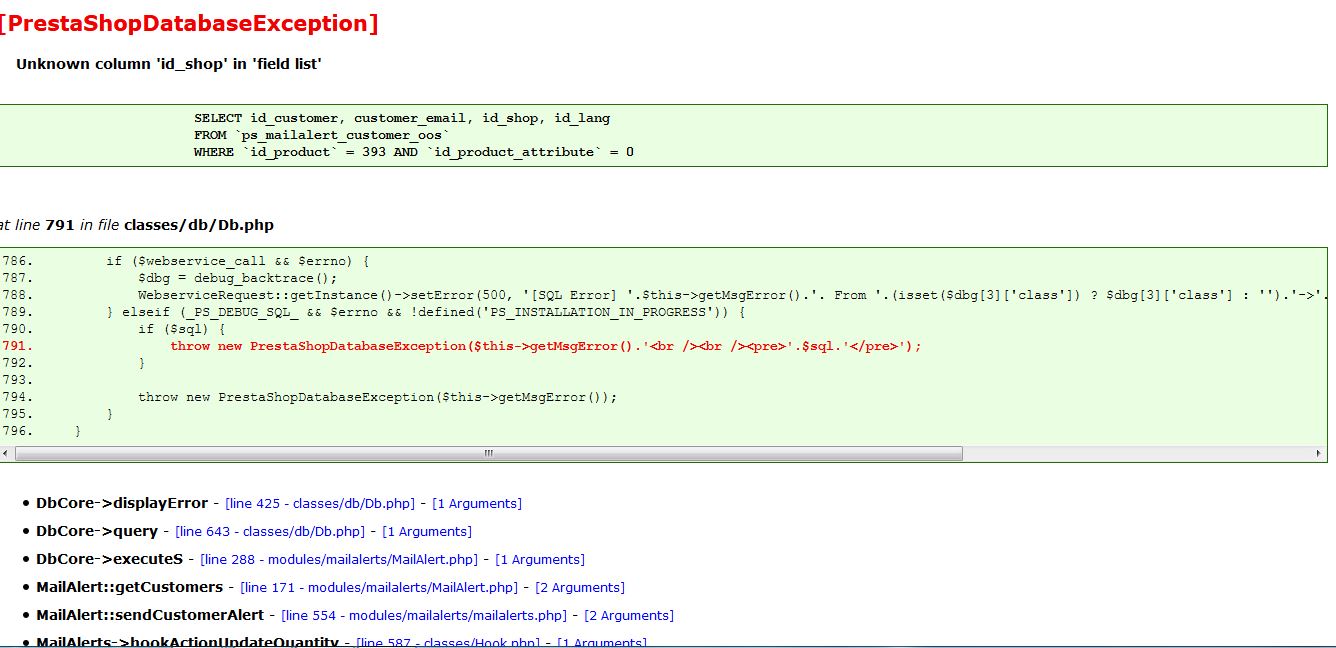
Task: Click code line 787 debug_backtrace
Action: 238,278
